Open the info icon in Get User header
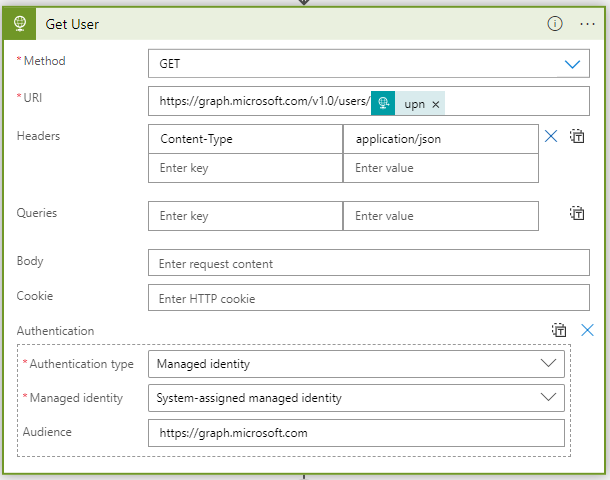Viewport: 610px width, 480px height. coord(555,23)
